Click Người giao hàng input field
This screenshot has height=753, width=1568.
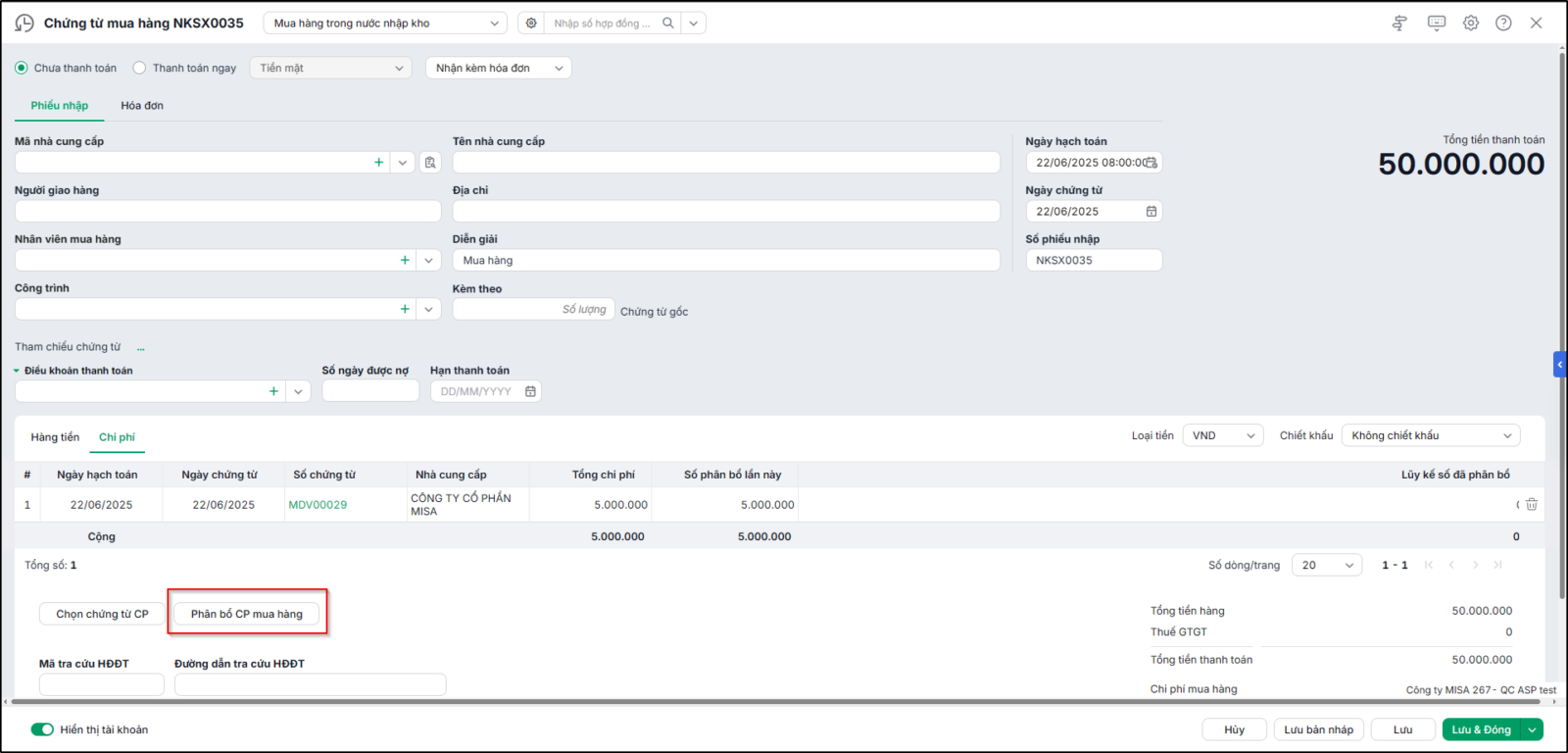click(x=227, y=211)
